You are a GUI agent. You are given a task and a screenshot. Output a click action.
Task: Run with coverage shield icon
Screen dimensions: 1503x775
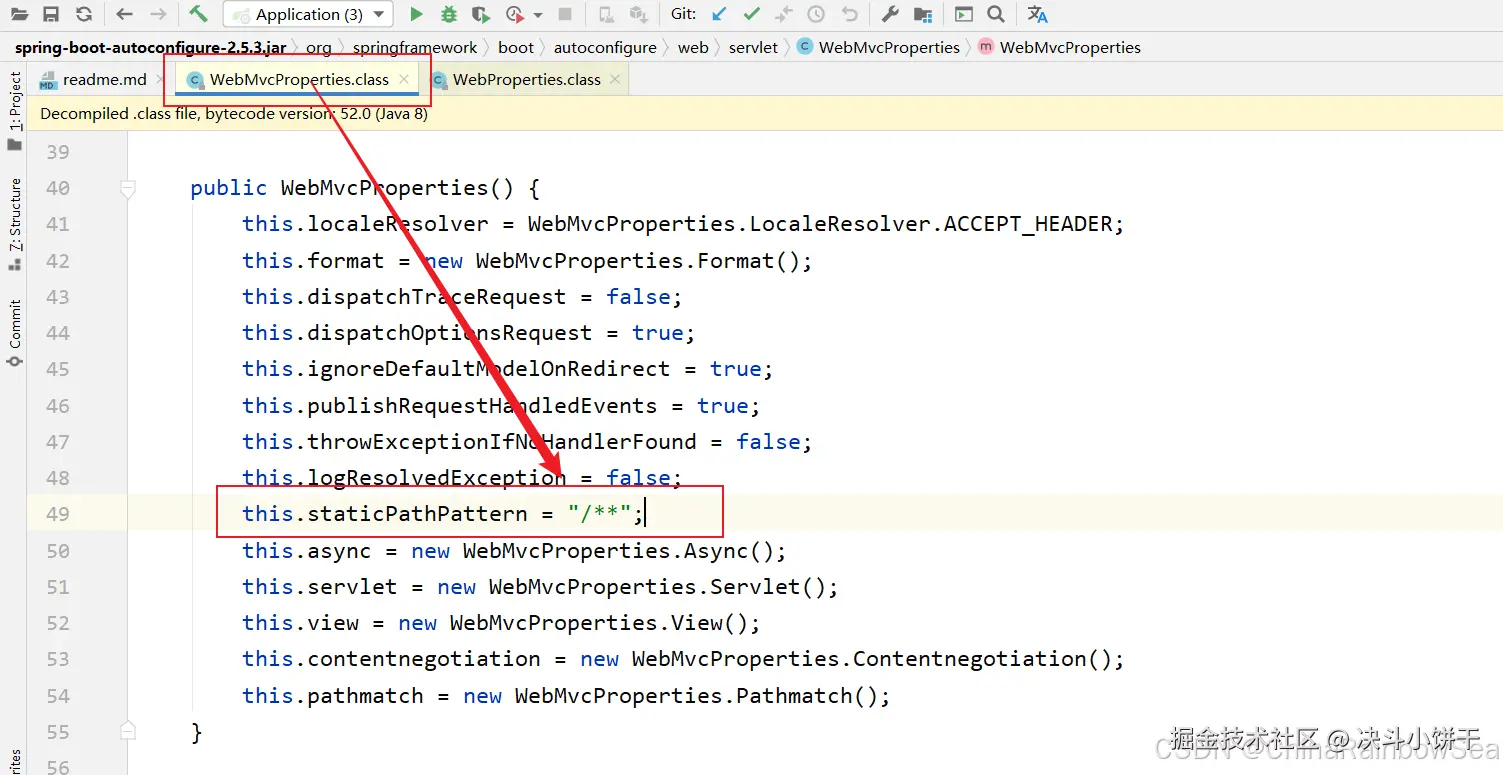click(481, 14)
